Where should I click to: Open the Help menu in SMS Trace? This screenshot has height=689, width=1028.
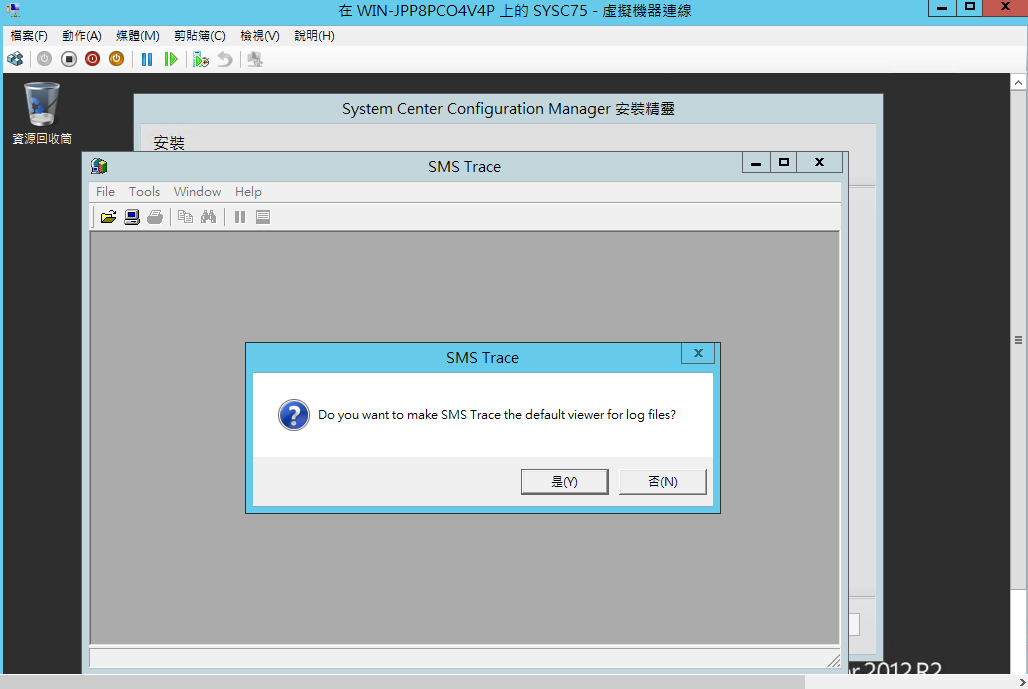point(248,191)
